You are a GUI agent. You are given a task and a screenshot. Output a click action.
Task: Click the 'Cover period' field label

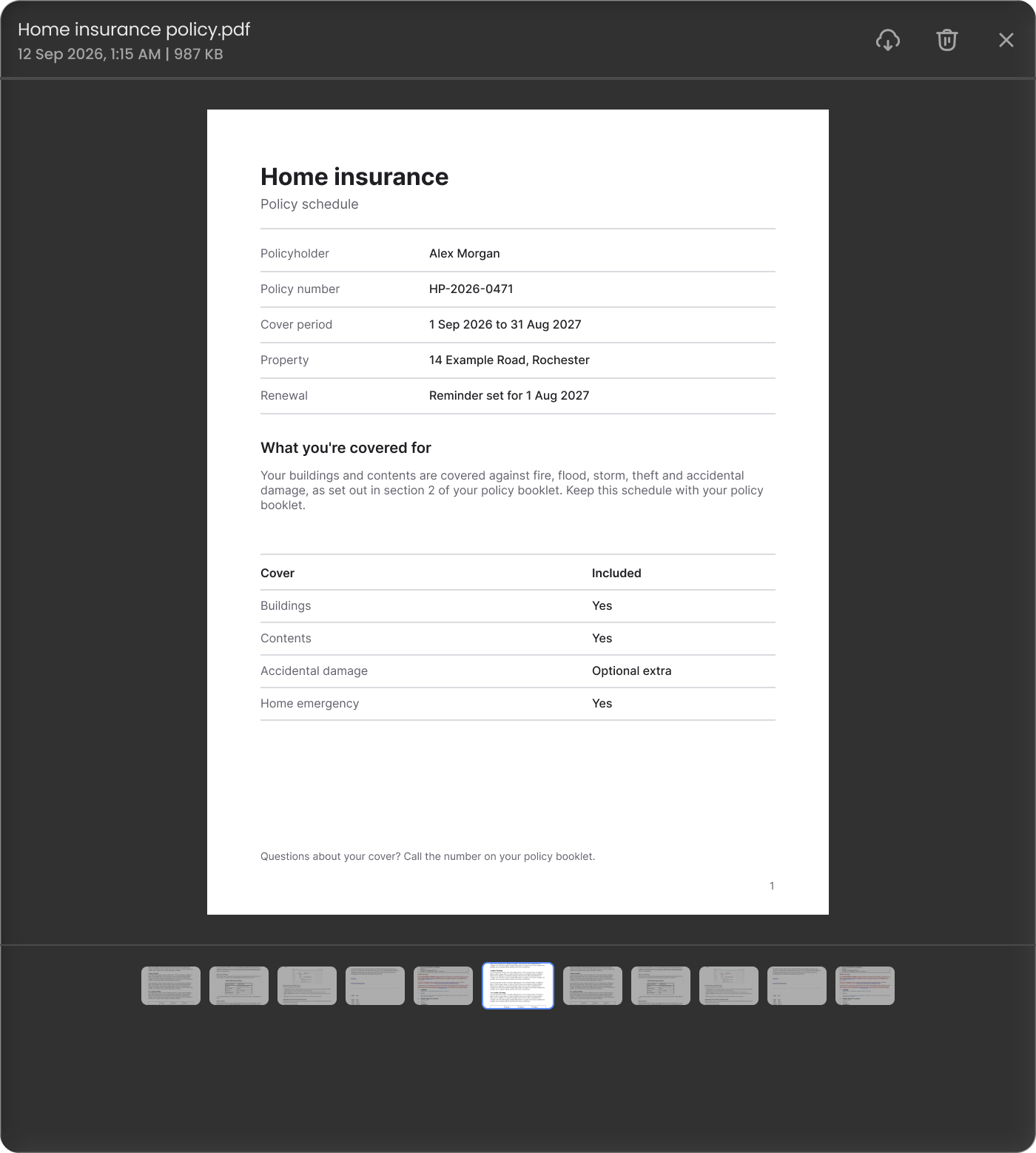pyautogui.click(x=296, y=325)
